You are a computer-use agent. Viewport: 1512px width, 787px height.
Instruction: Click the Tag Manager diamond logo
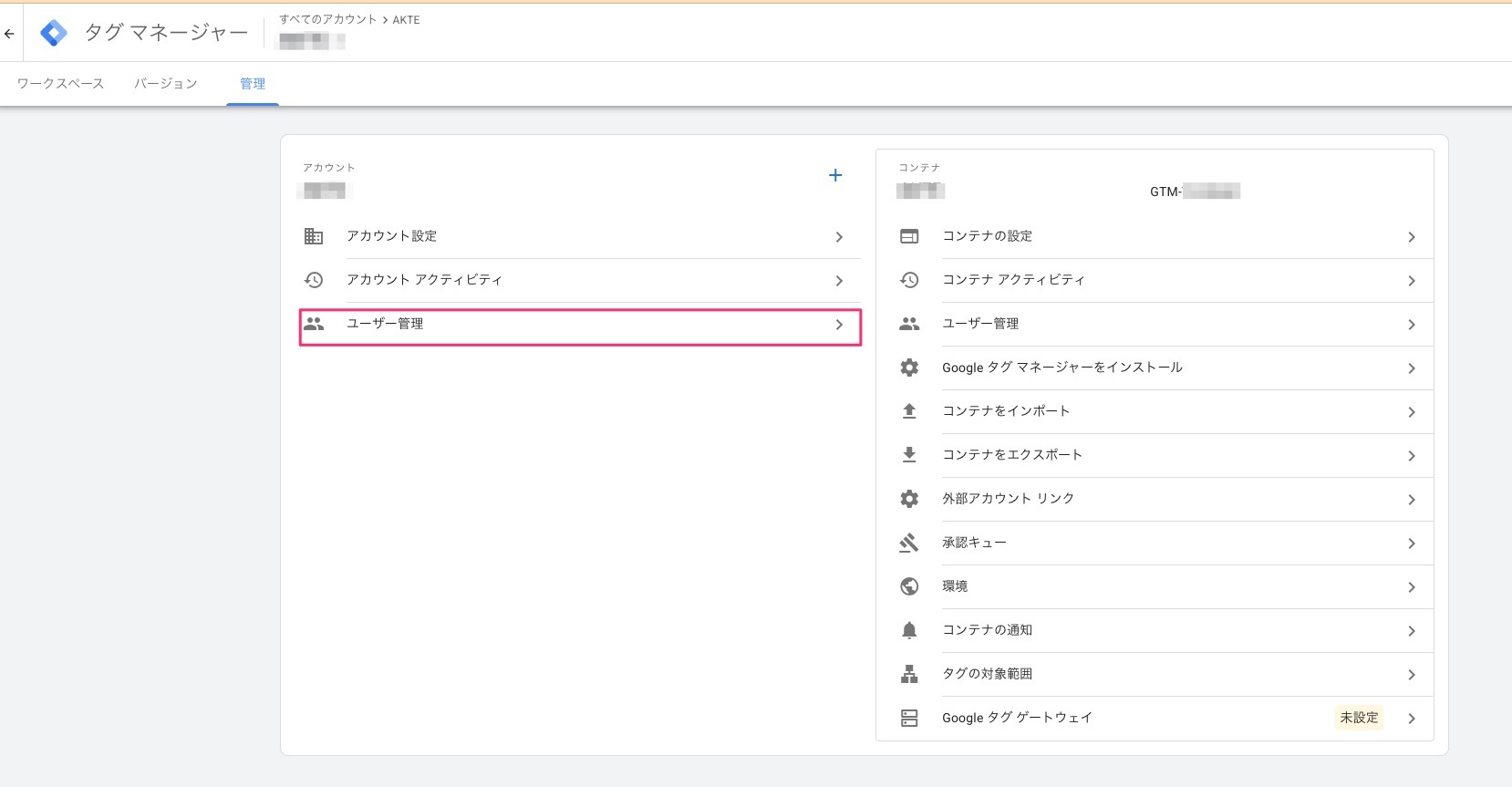coord(54,34)
